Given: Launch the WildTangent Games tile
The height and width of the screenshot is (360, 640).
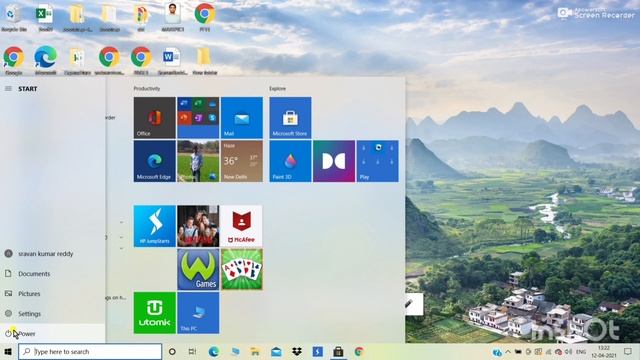Looking at the screenshot, I should pos(198,269).
